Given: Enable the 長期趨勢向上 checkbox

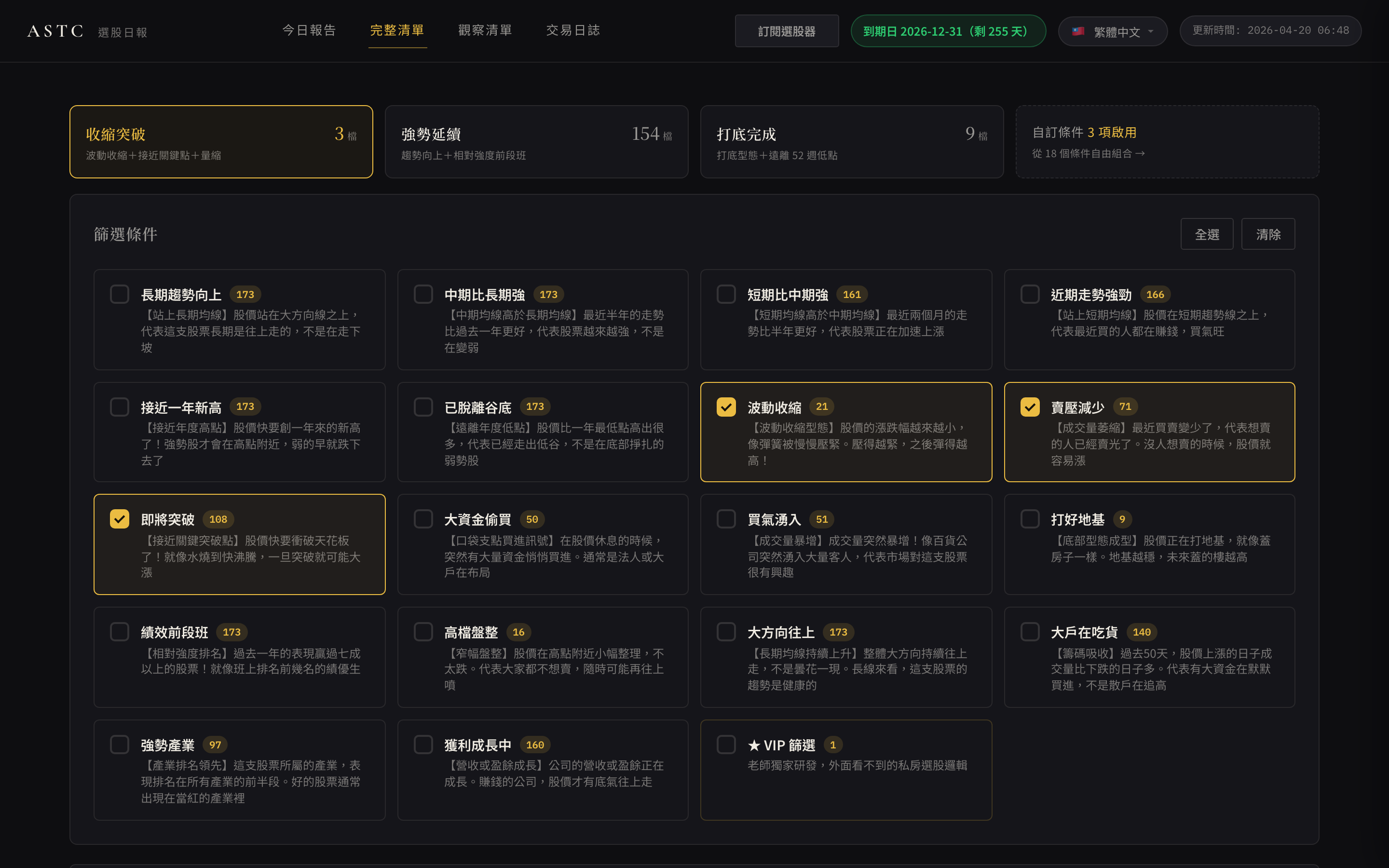Looking at the screenshot, I should [120, 295].
